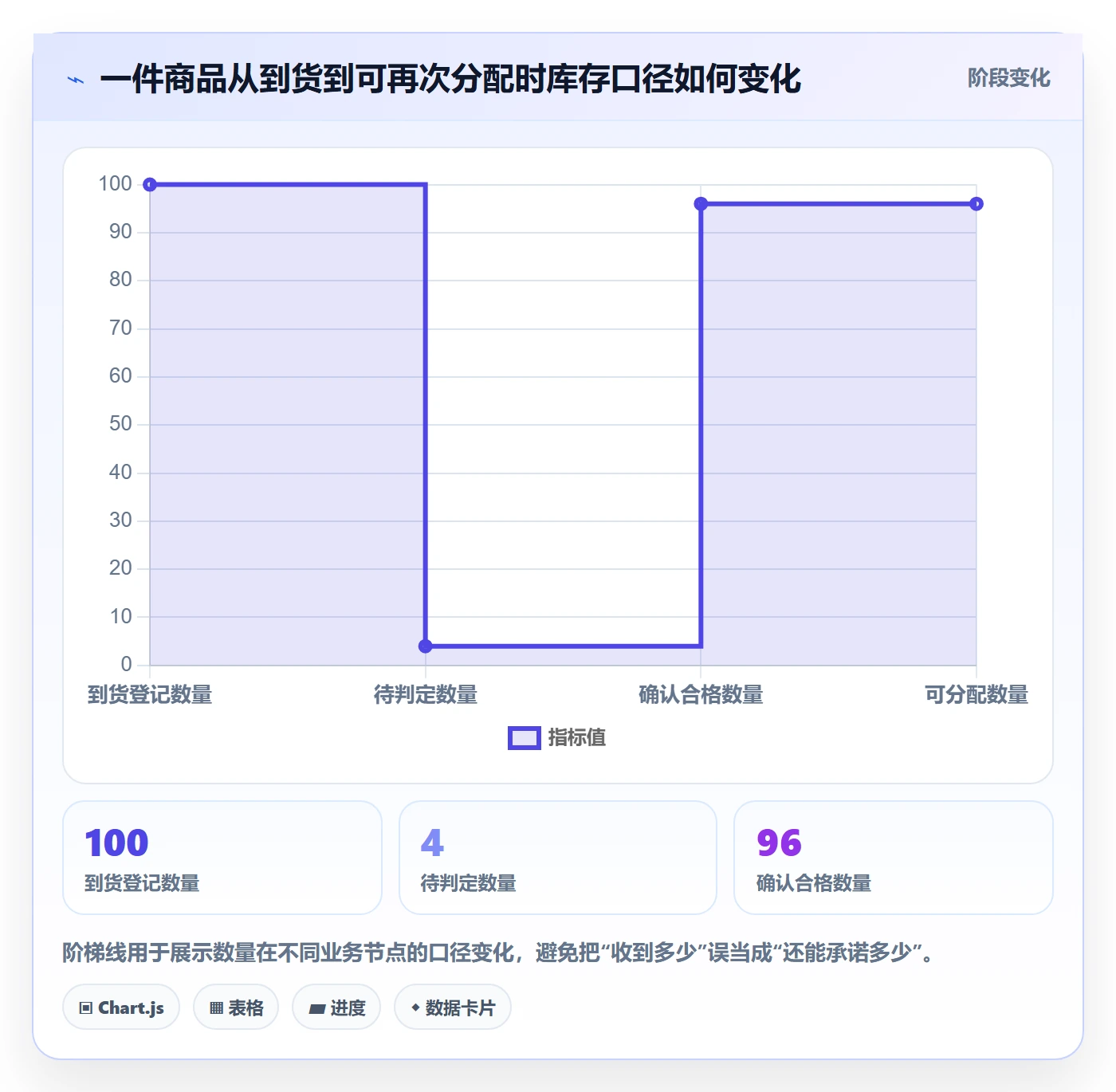Select the Chart.js tag chip
The image size is (1116, 1092).
click(x=121, y=1008)
